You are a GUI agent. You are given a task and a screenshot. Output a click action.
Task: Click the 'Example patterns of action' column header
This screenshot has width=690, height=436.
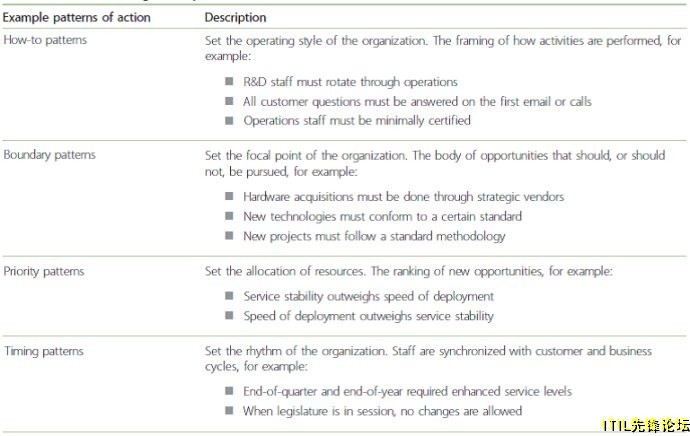coord(77,18)
